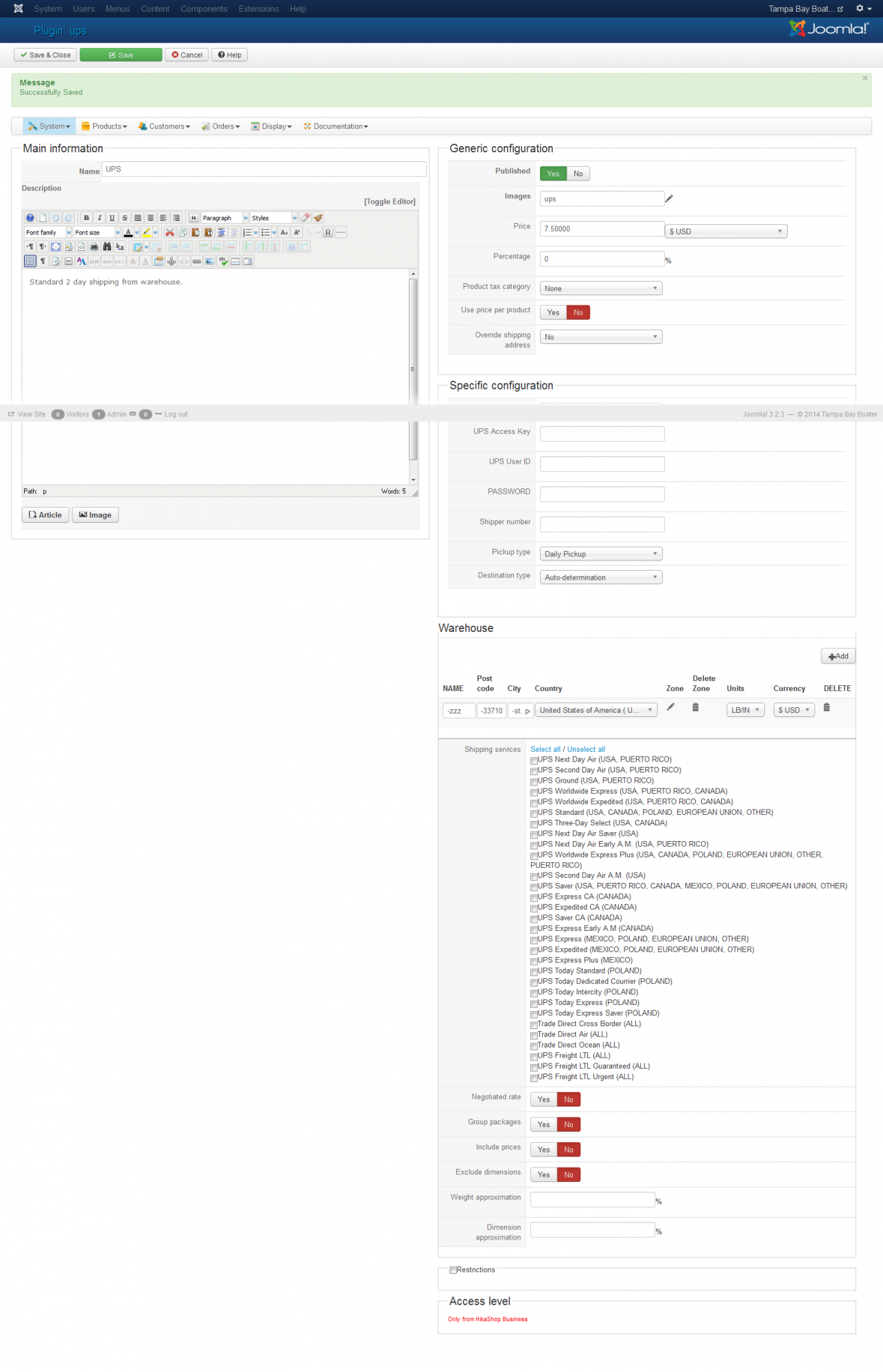Click the new document icon in editor
This screenshot has width=883, height=1372.
43,218
